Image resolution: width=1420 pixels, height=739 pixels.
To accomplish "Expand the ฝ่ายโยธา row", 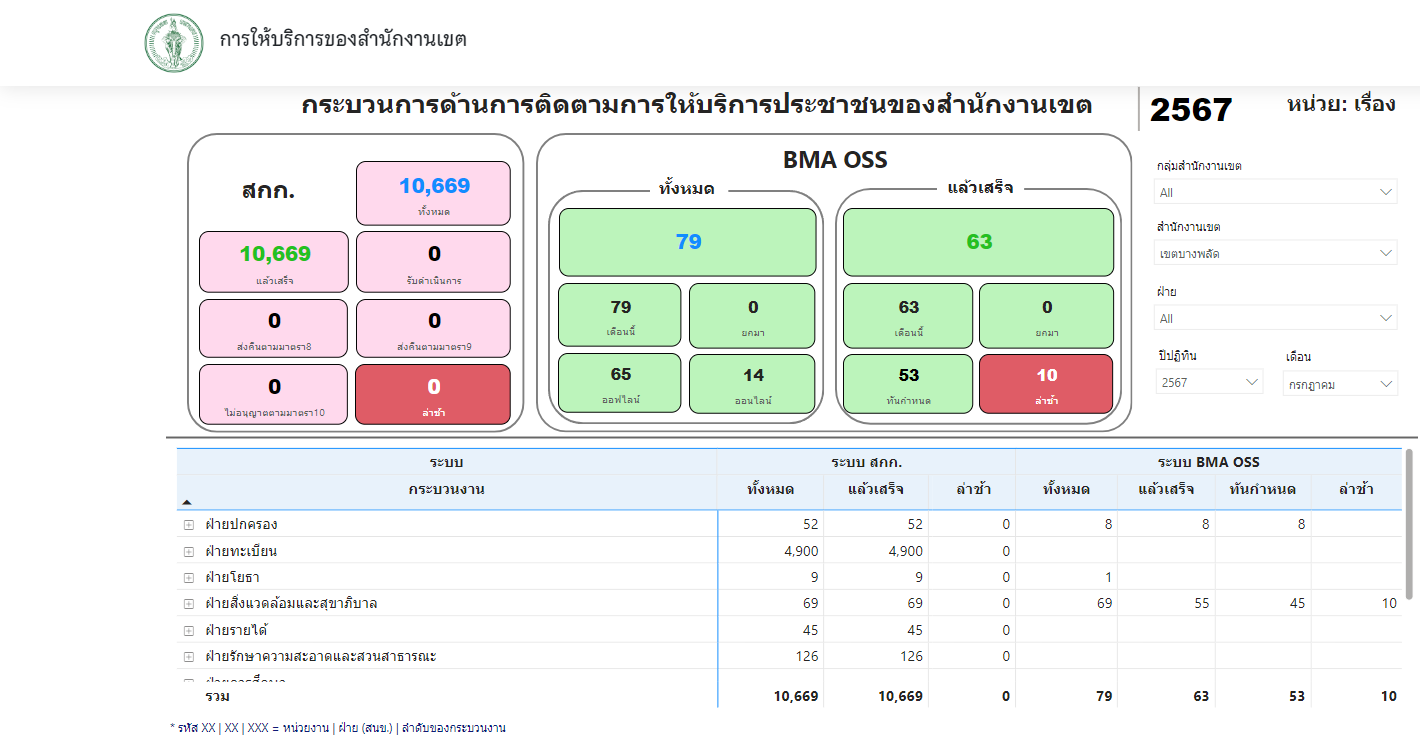I will (x=188, y=578).
